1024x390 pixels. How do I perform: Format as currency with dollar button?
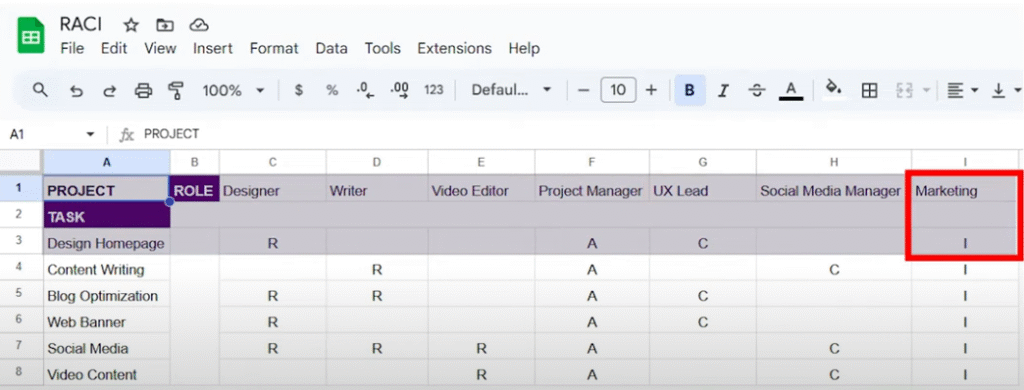(298, 90)
